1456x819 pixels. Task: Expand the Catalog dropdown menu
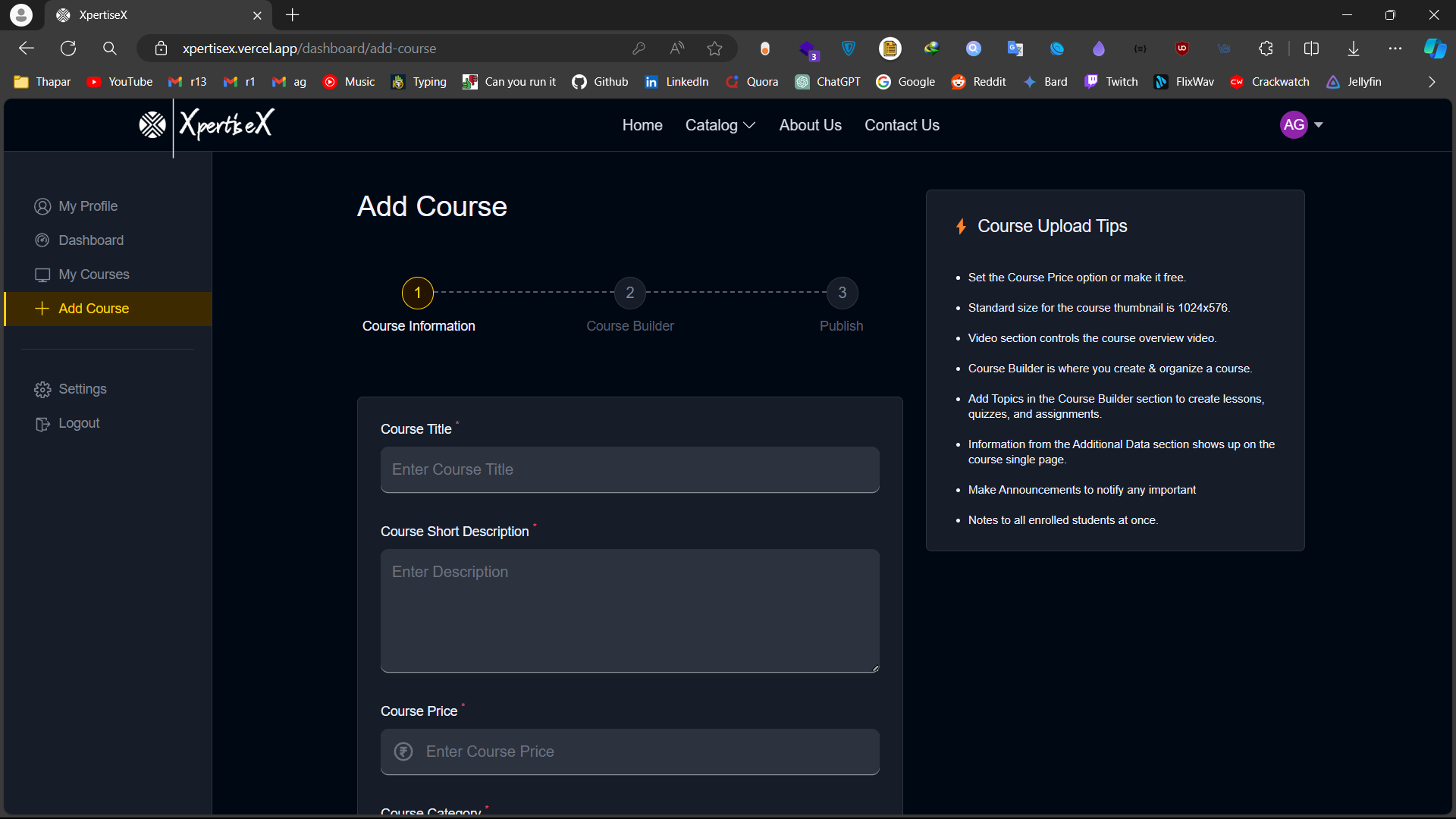click(x=720, y=125)
